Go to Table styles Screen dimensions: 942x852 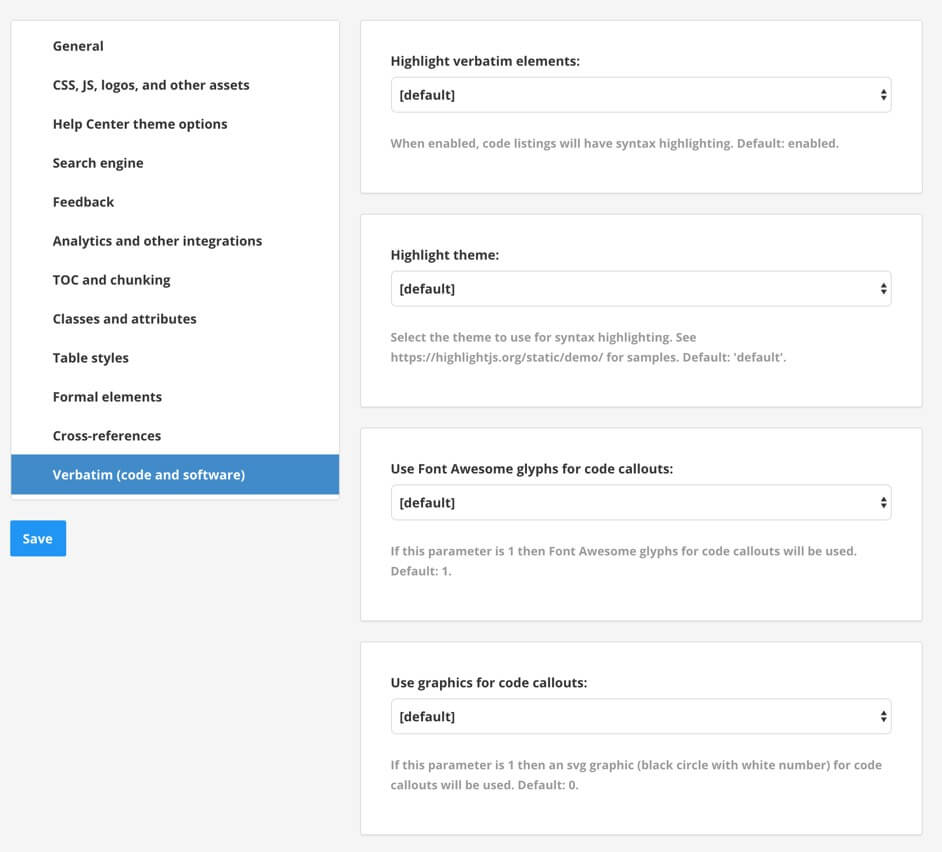pyautogui.click(x=90, y=358)
